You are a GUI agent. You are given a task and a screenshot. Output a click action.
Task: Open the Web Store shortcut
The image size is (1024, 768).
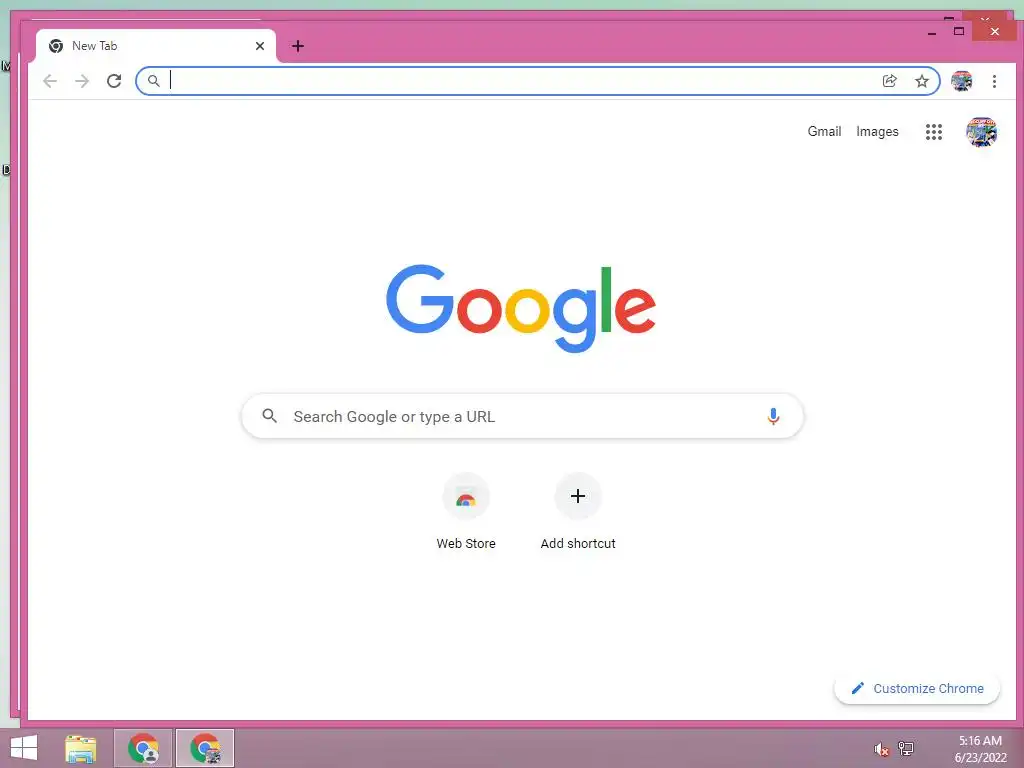(466, 511)
